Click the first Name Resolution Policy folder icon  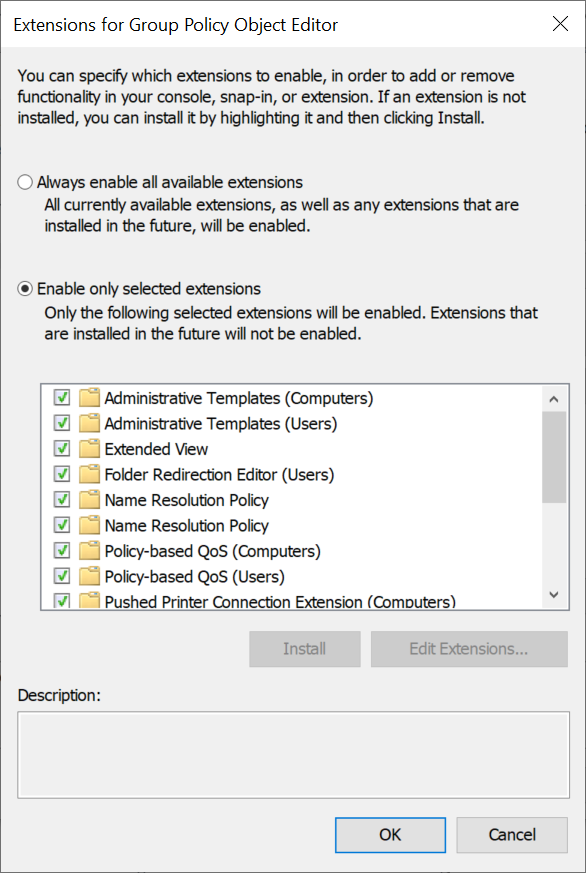click(89, 500)
